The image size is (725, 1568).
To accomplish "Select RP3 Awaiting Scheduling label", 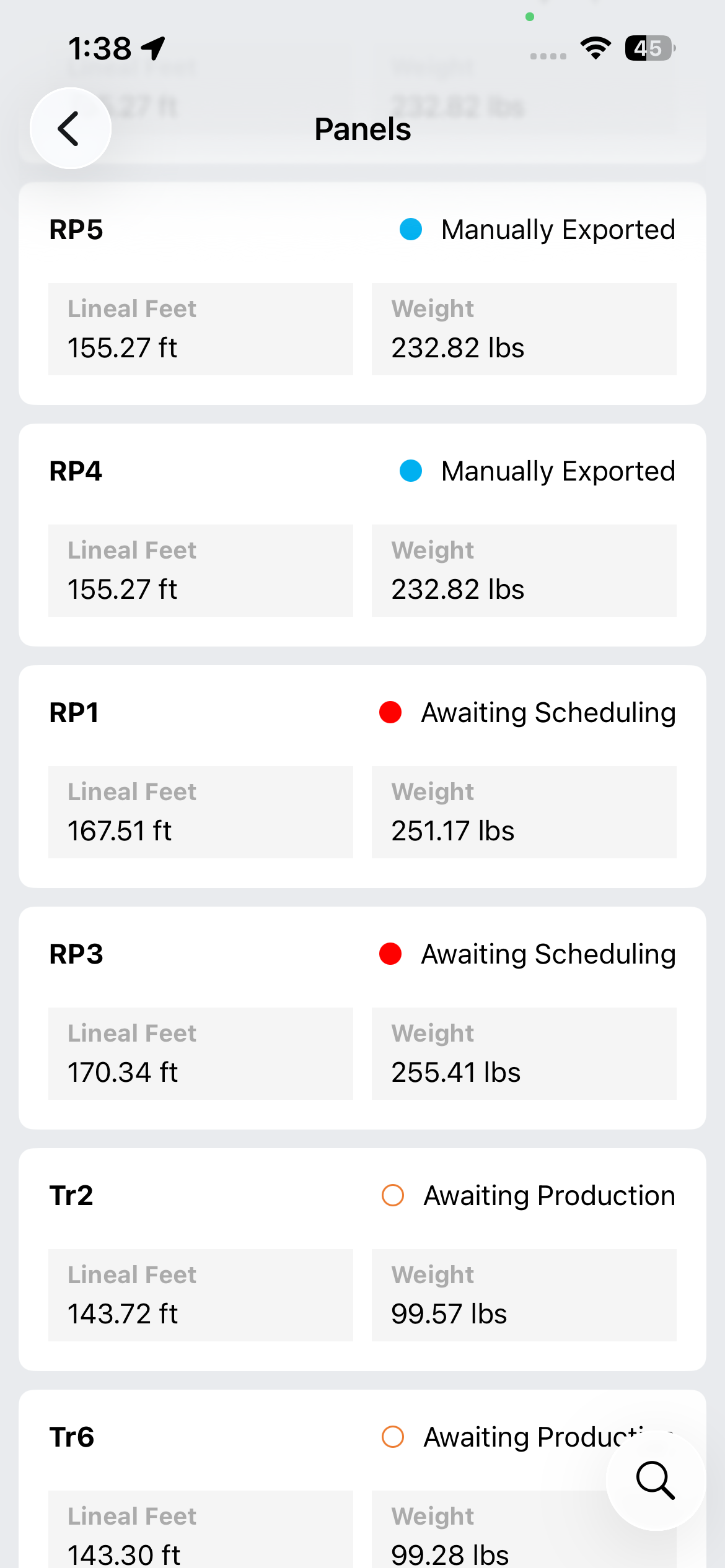I will (548, 954).
